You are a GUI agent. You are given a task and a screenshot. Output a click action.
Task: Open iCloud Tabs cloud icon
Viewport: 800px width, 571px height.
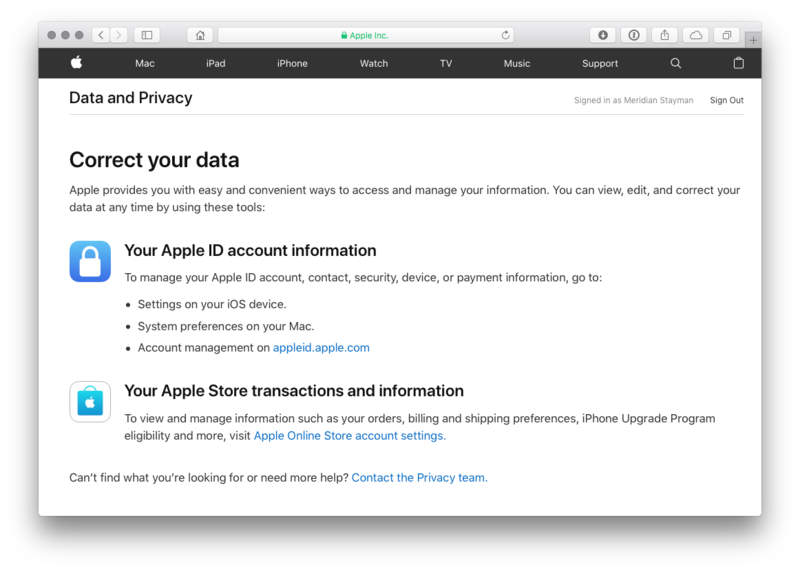click(x=696, y=35)
